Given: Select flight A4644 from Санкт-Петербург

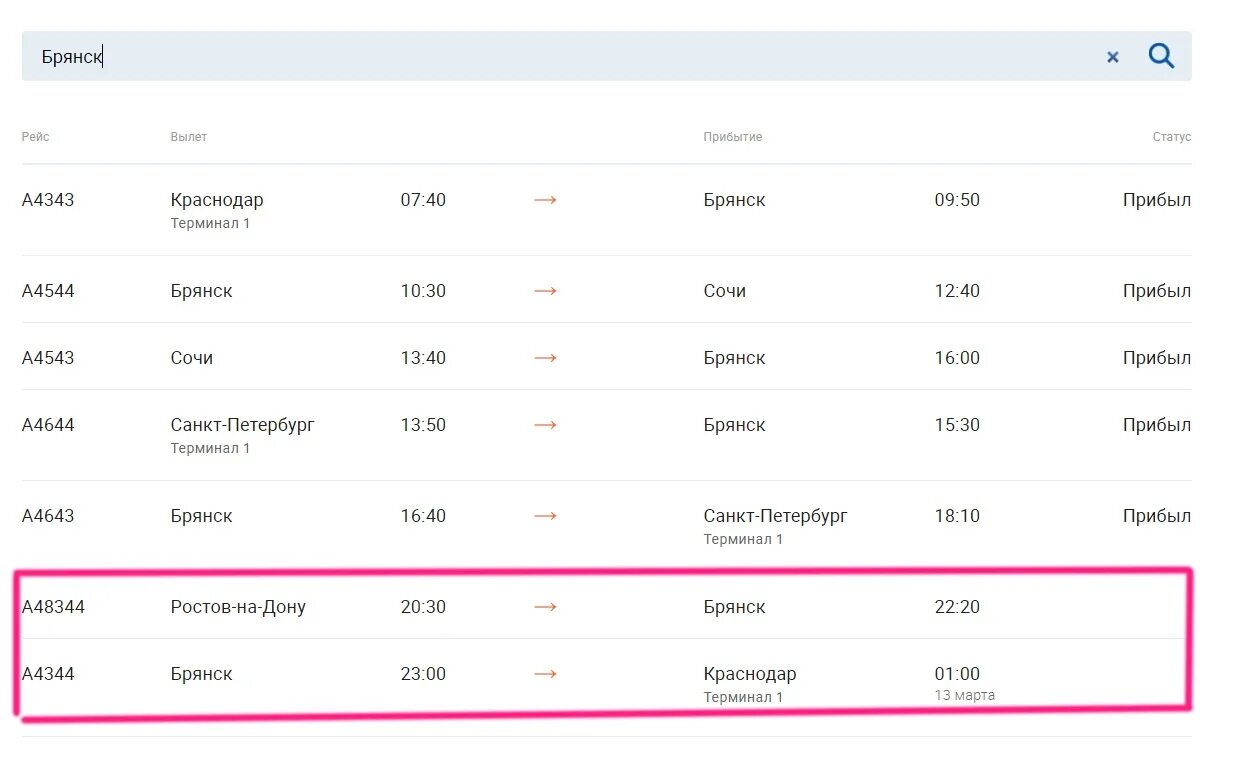Looking at the screenshot, I should pos(606,435).
